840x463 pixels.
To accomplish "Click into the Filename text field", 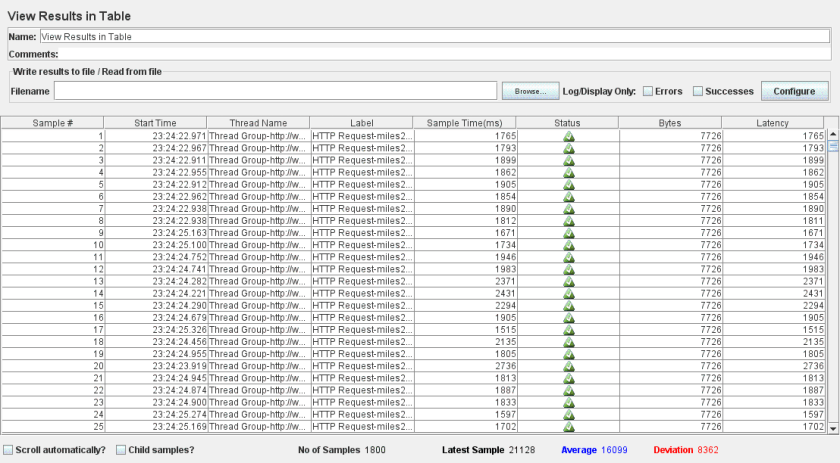I will (x=275, y=91).
